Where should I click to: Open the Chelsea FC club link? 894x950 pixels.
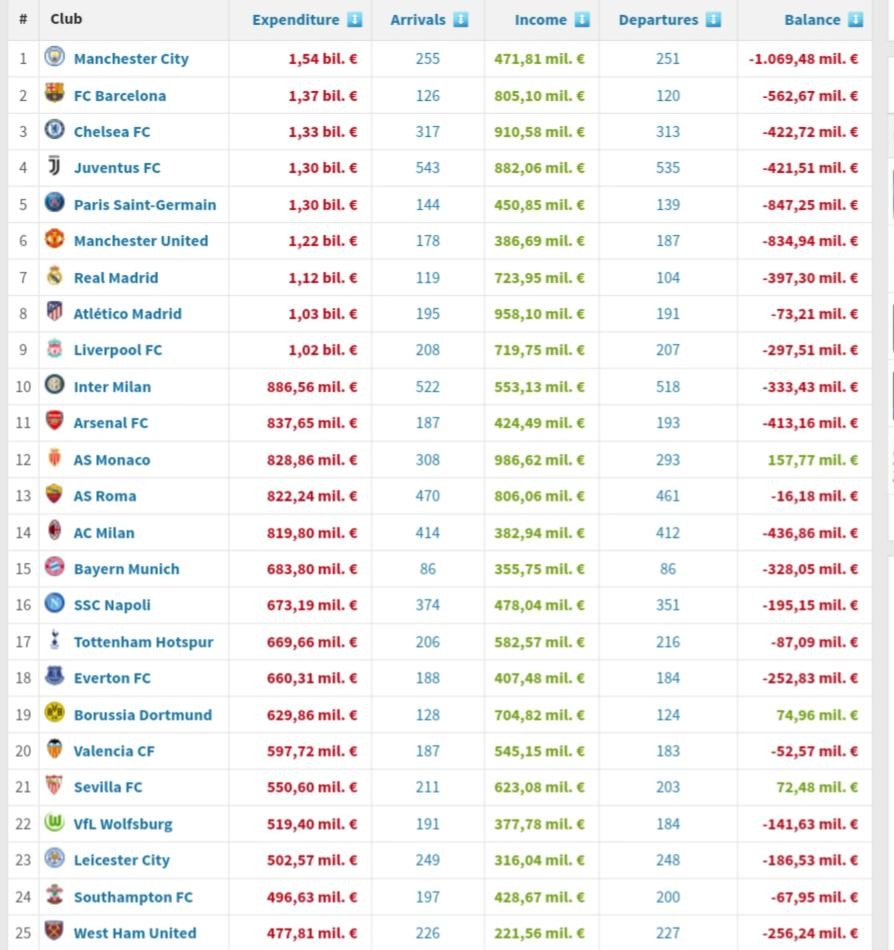coord(111,132)
